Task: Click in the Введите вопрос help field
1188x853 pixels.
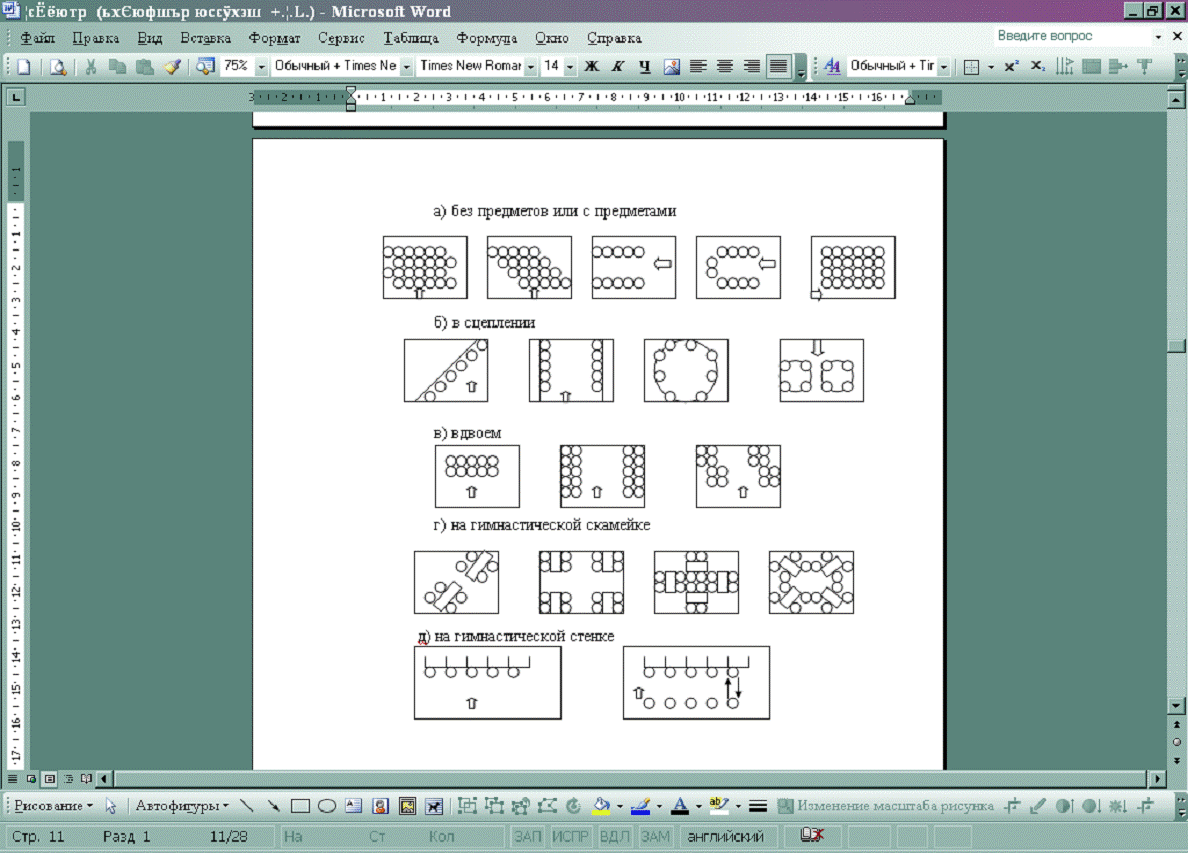Action: [1070, 36]
